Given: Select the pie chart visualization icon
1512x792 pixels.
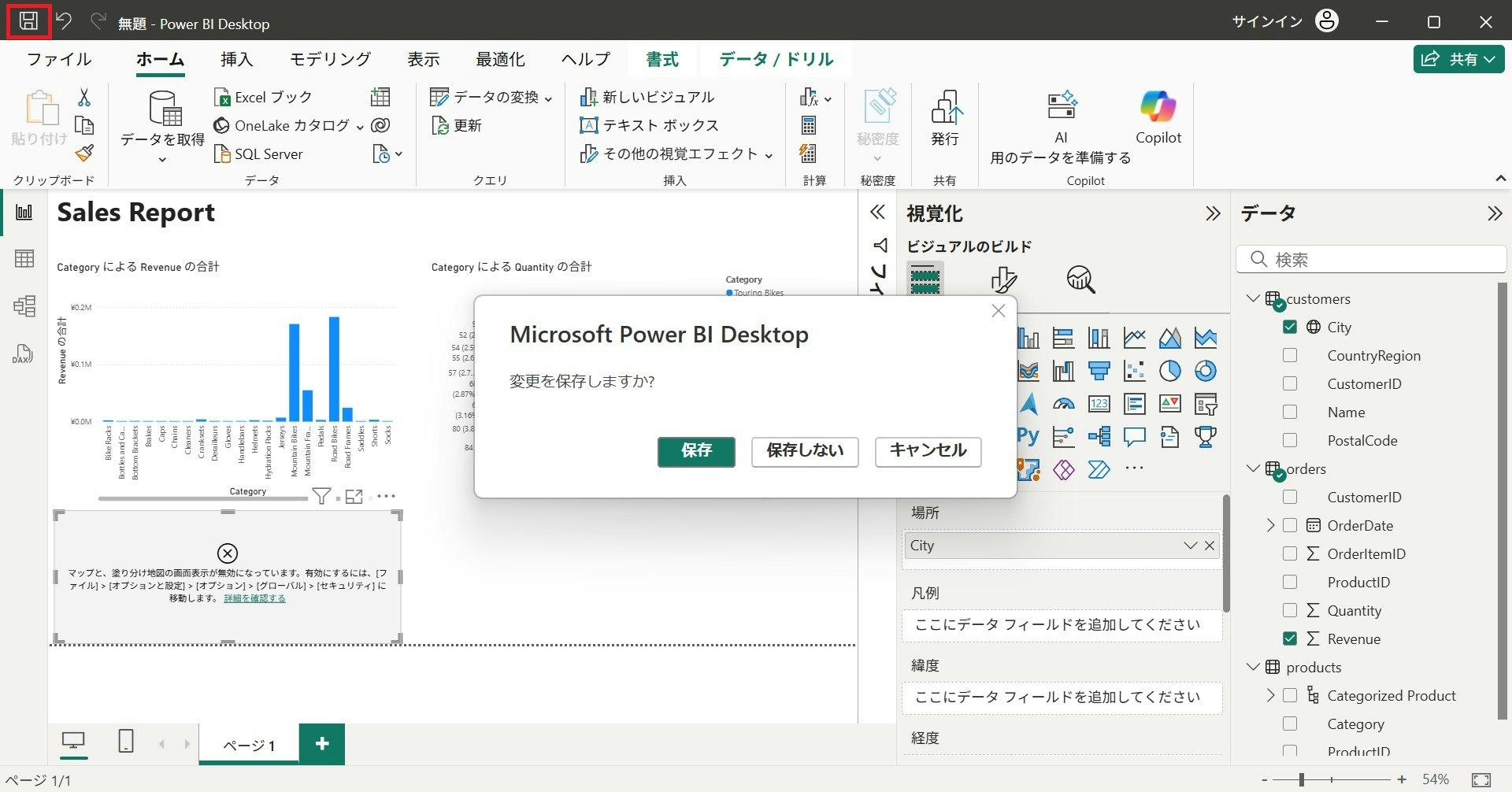Looking at the screenshot, I should click(x=1169, y=371).
